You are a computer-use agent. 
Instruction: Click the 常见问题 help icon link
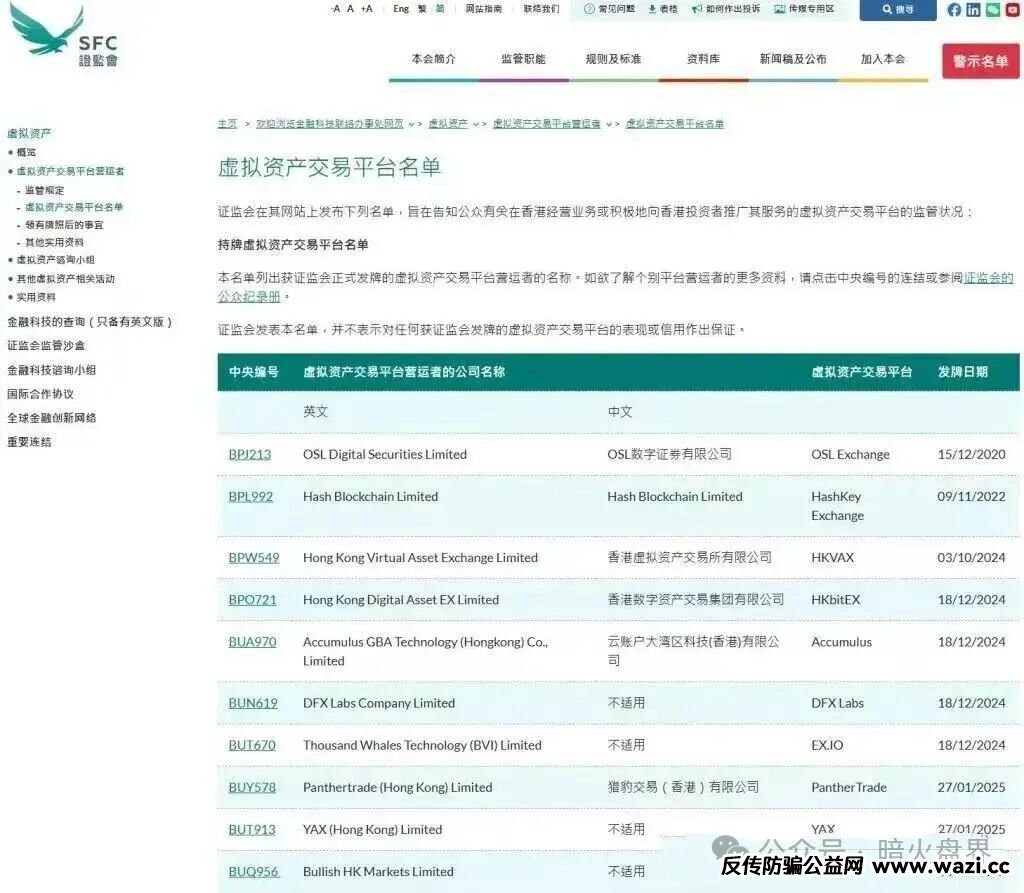(x=609, y=9)
